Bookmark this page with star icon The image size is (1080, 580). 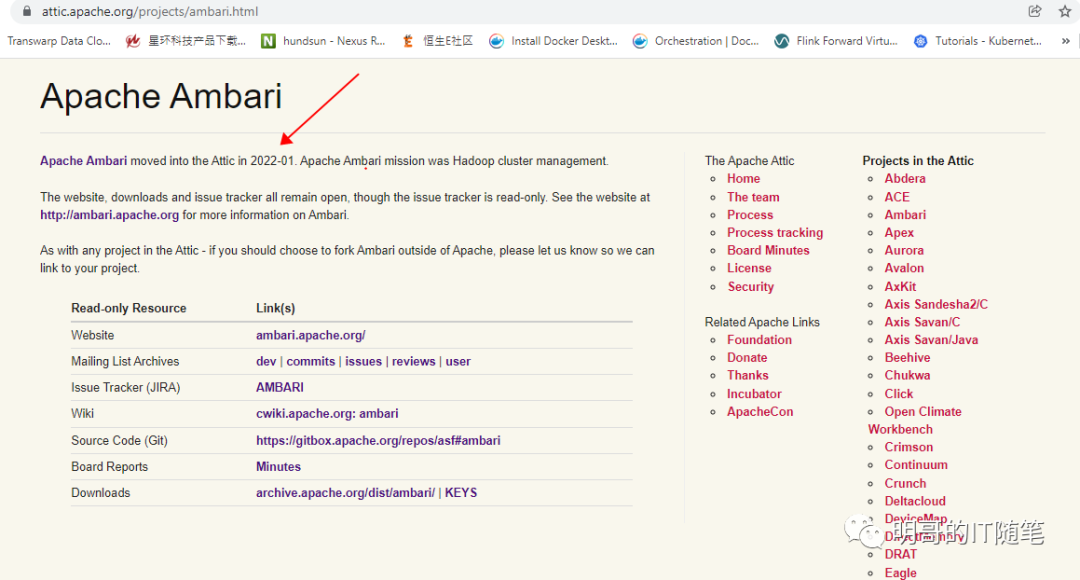coord(1065,11)
